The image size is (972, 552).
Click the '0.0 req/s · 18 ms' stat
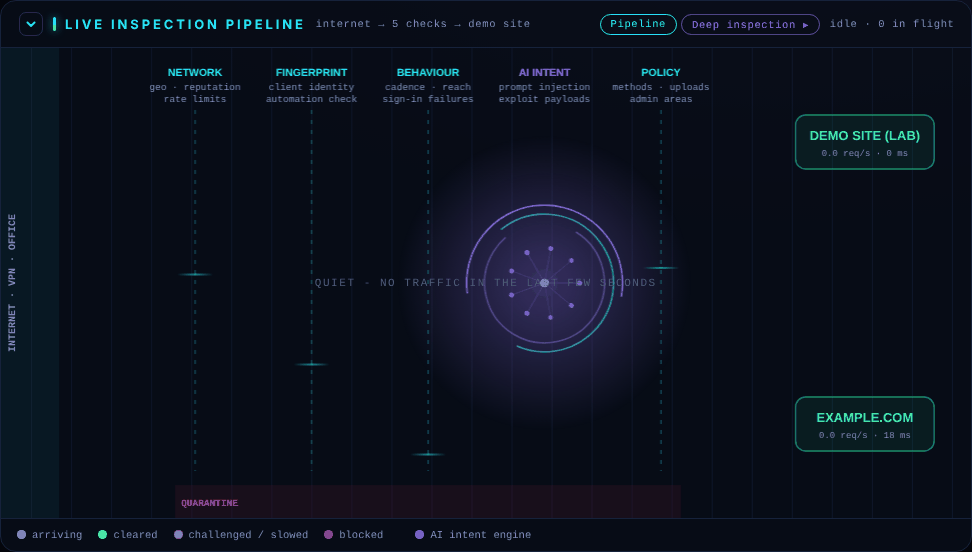pyautogui.click(x=865, y=435)
